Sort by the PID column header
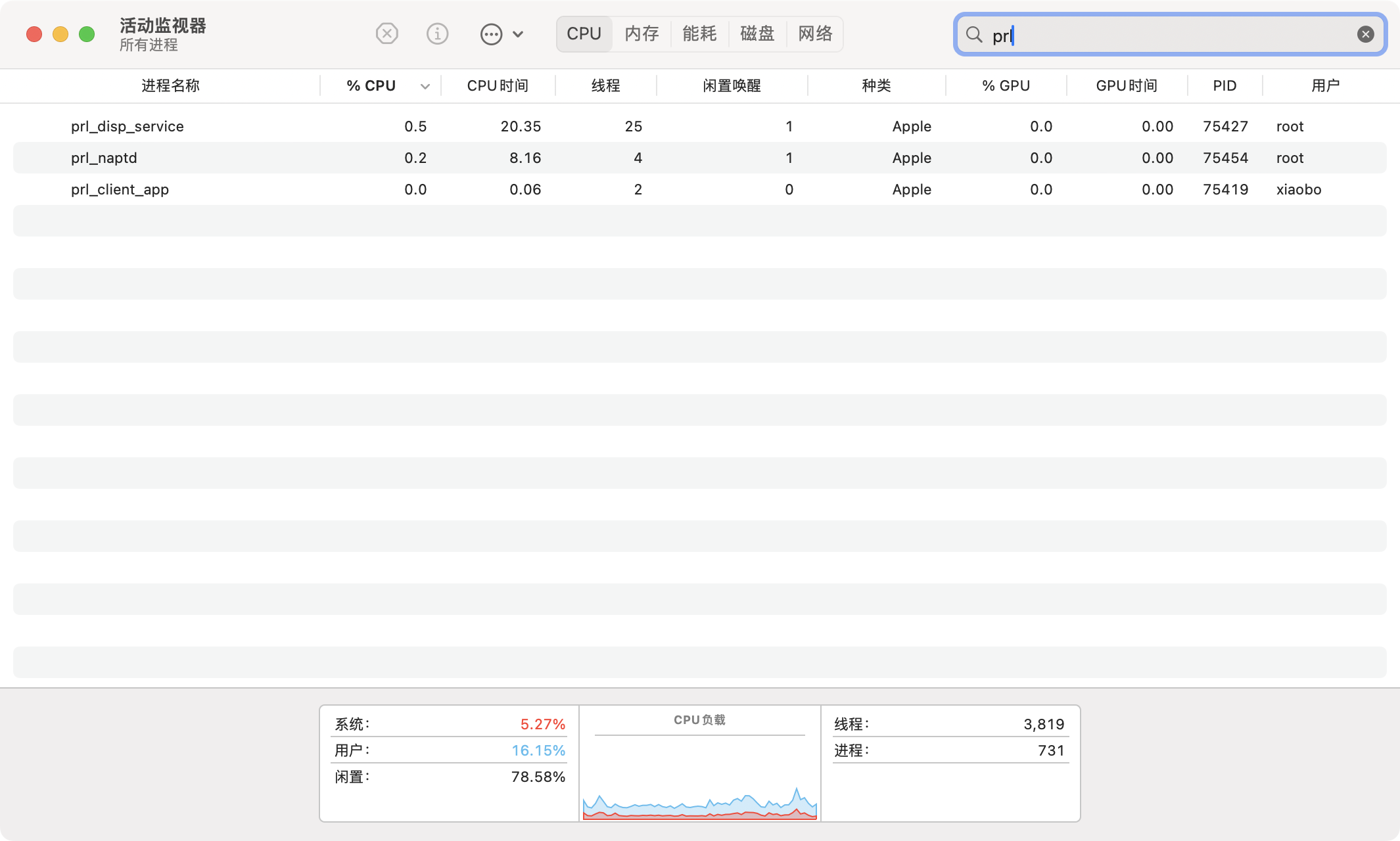The image size is (1400, 841). 1225,85
